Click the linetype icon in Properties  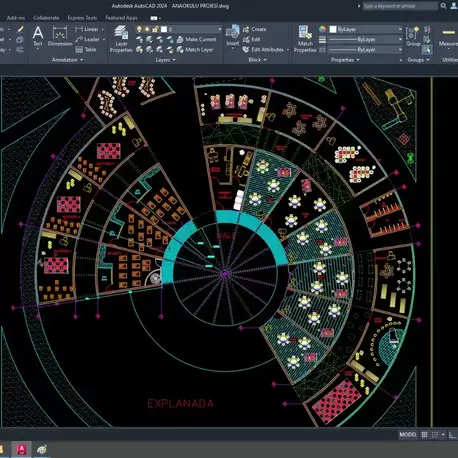[322, 50]
